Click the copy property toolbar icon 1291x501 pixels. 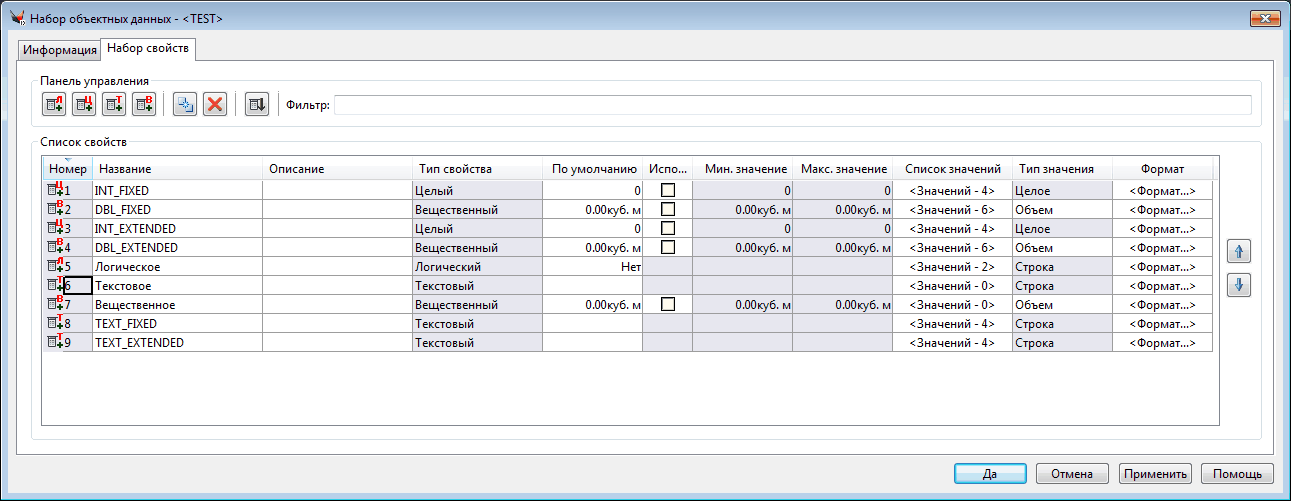pos(184,104)
